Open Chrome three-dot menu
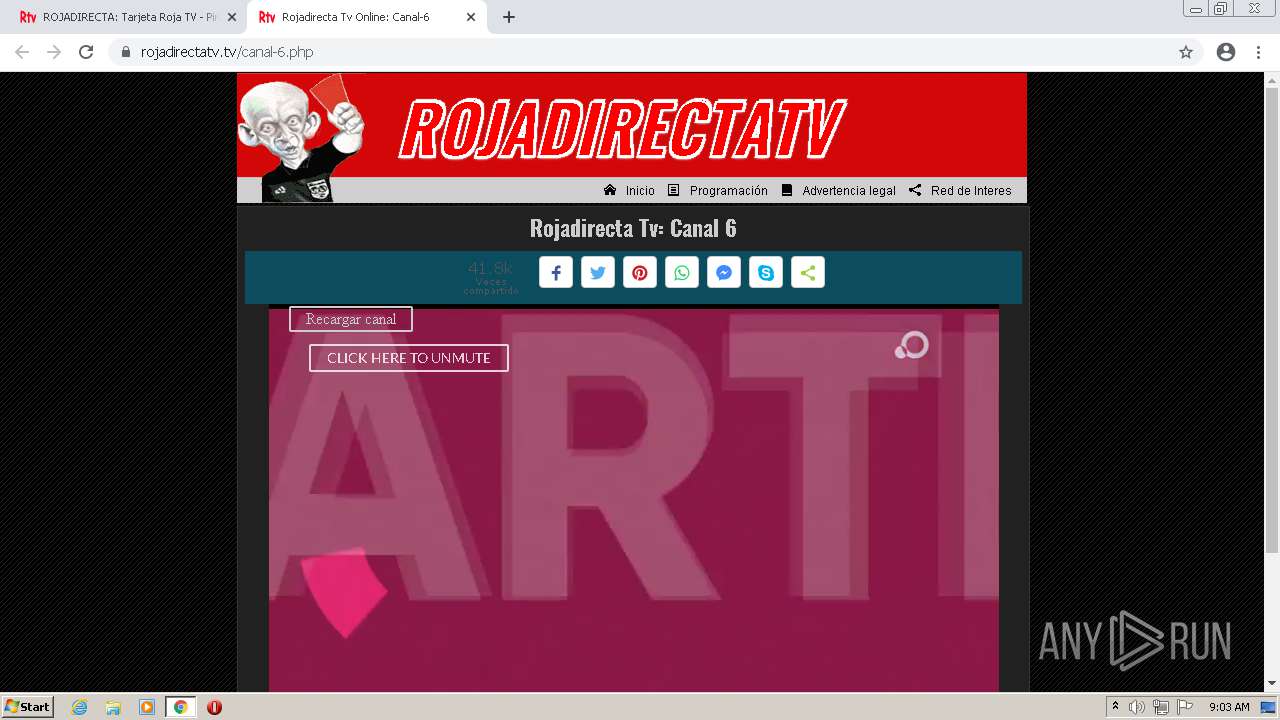The width and height of the screenshot is (1280, 720). pos(1258,52)
